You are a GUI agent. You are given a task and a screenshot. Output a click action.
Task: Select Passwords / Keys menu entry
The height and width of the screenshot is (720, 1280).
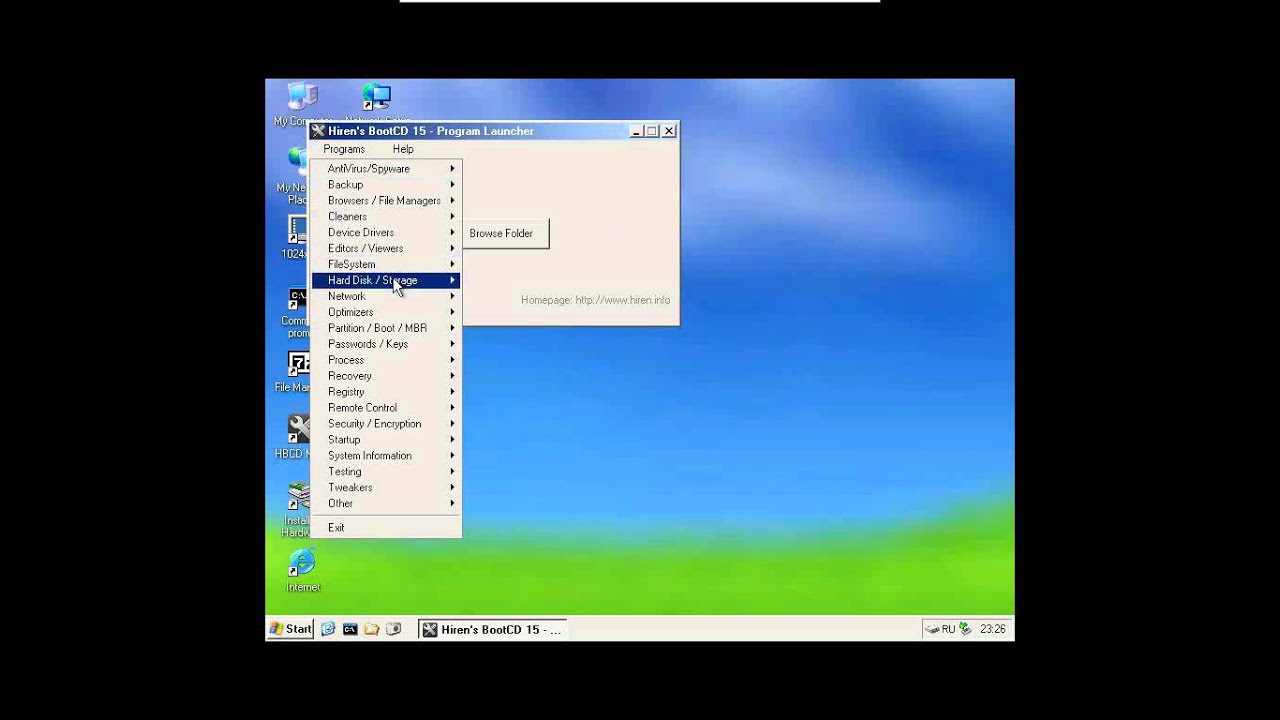(386, 344)
